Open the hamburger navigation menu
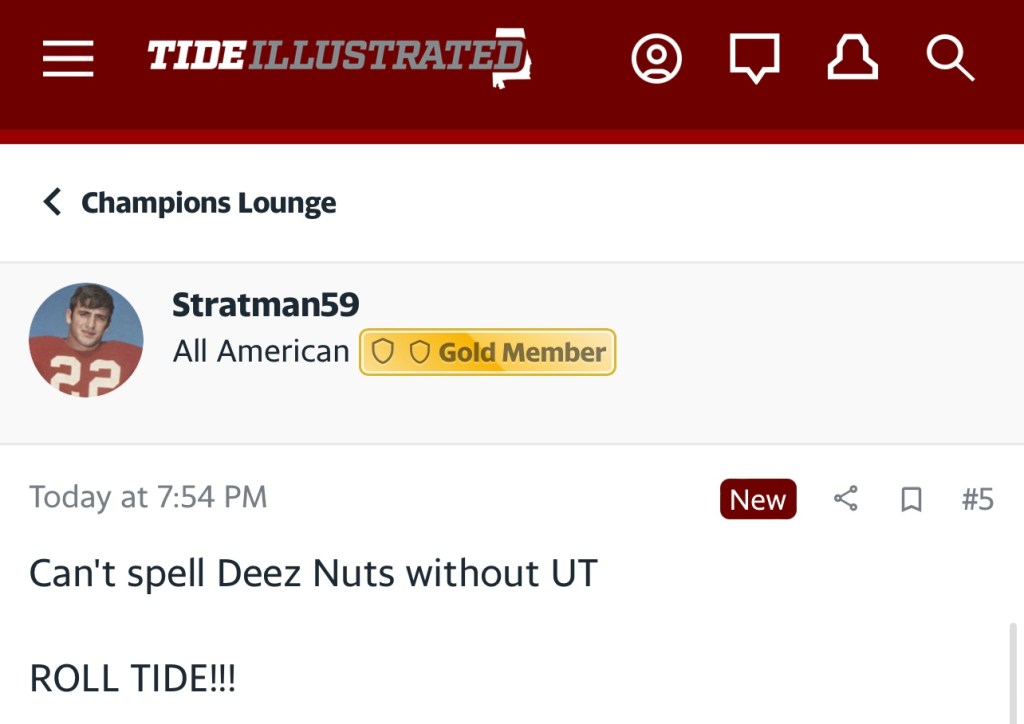Viewport: 1024px width, 724px height. [x=68, y=59]
